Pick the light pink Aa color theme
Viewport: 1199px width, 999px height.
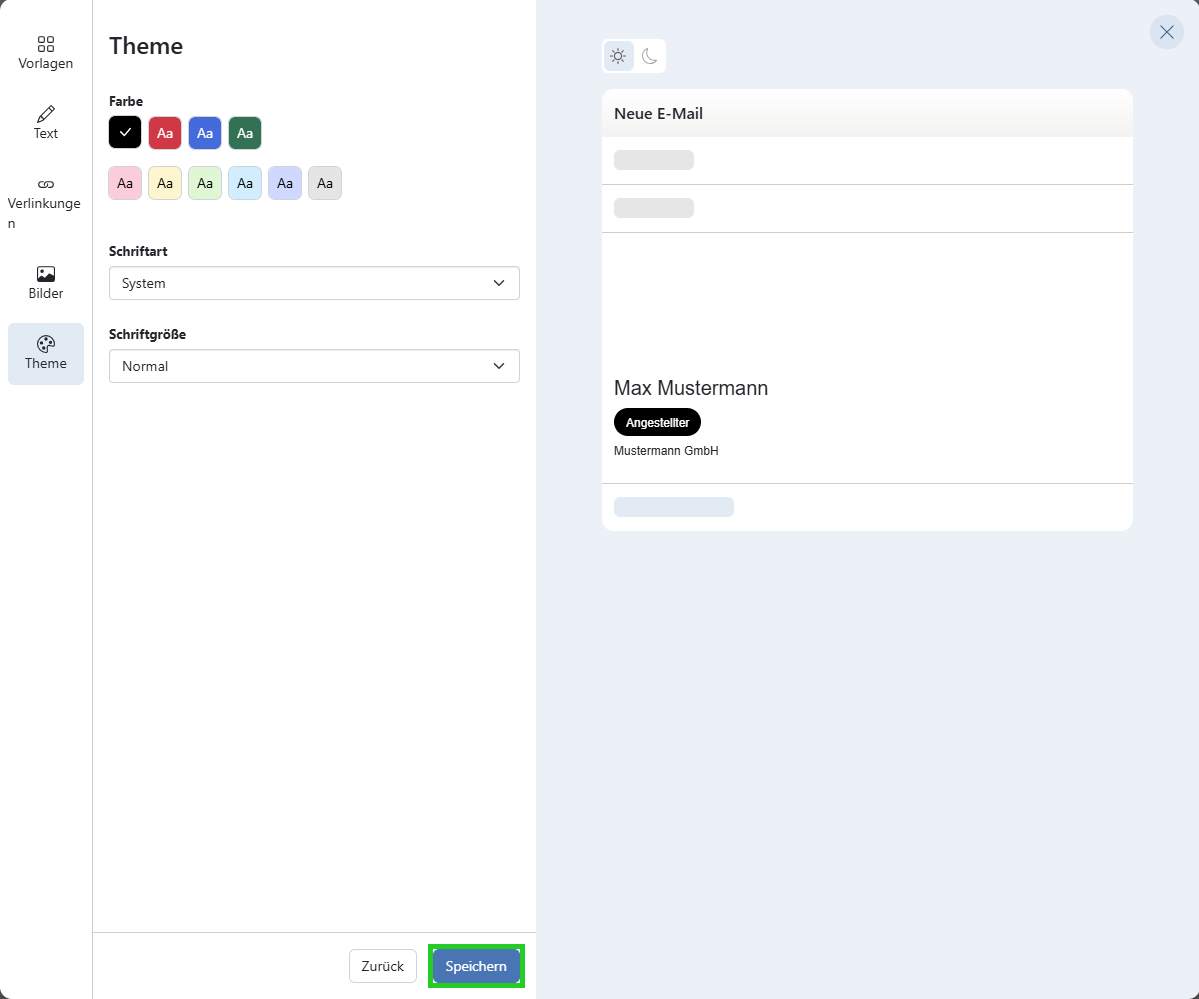[125, 183]
